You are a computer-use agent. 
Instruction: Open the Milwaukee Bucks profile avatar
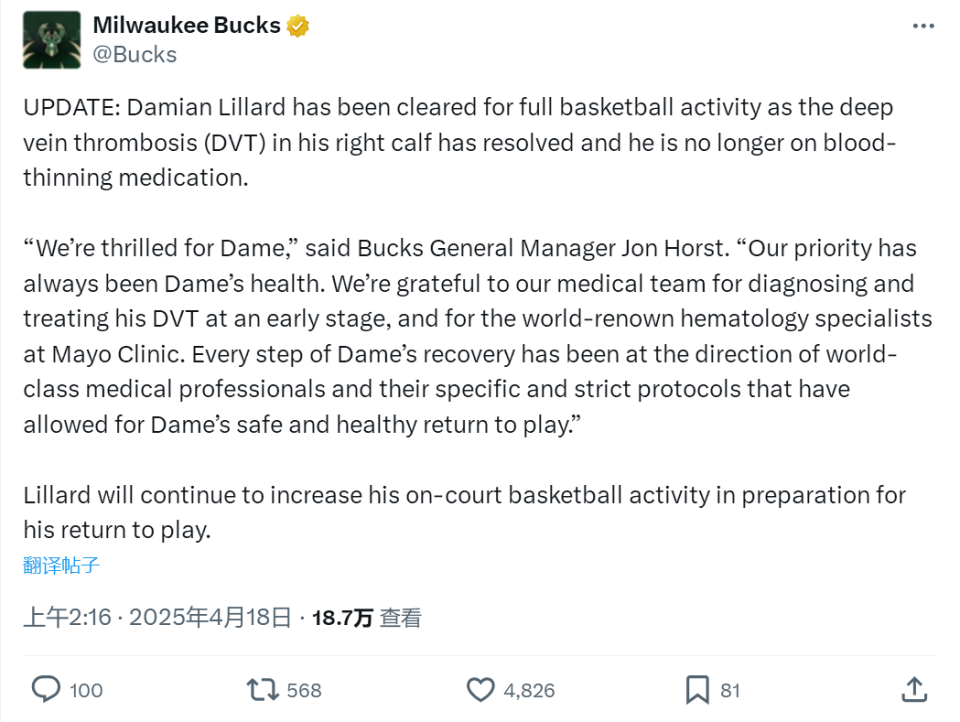50,39
